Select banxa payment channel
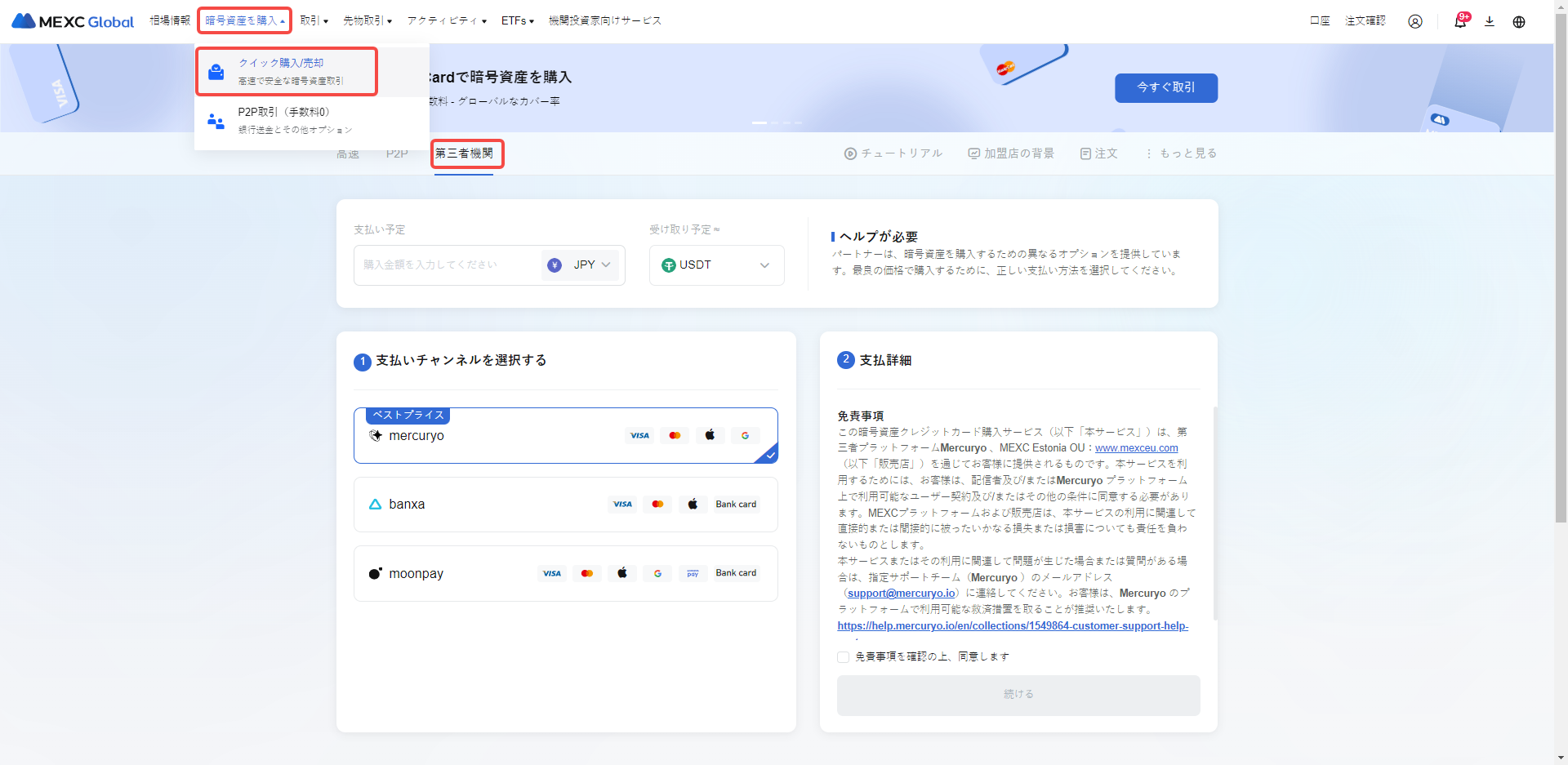This screenshot has width=1568, height=765. point(565,505)
